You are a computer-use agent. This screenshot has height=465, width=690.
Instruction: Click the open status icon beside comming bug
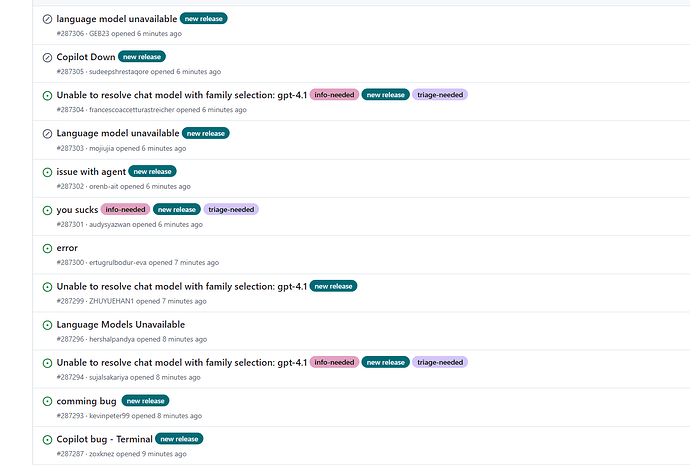[x=47, y=401]
